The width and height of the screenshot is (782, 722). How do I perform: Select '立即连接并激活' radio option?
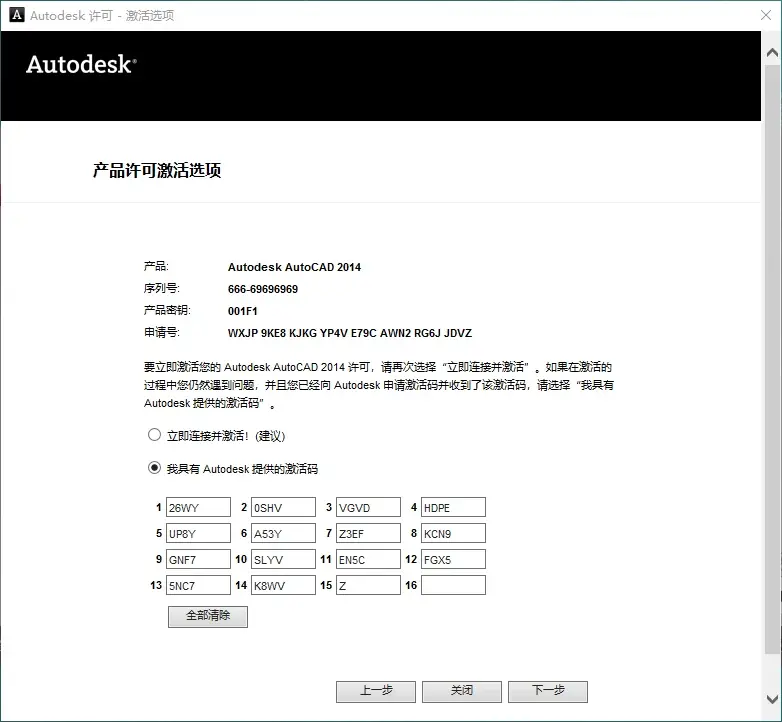pos(154,435)
